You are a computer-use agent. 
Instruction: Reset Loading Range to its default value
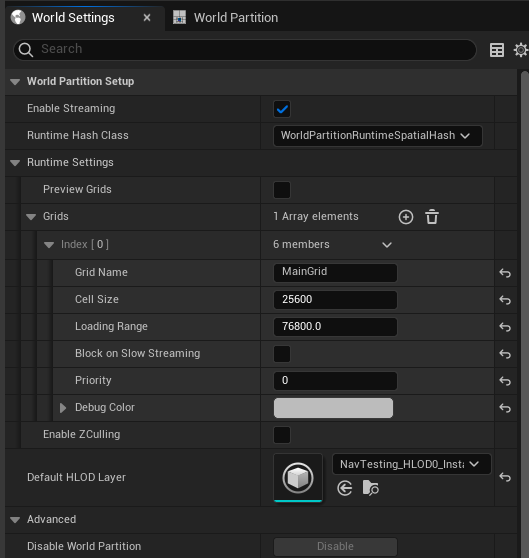[505, 327]
